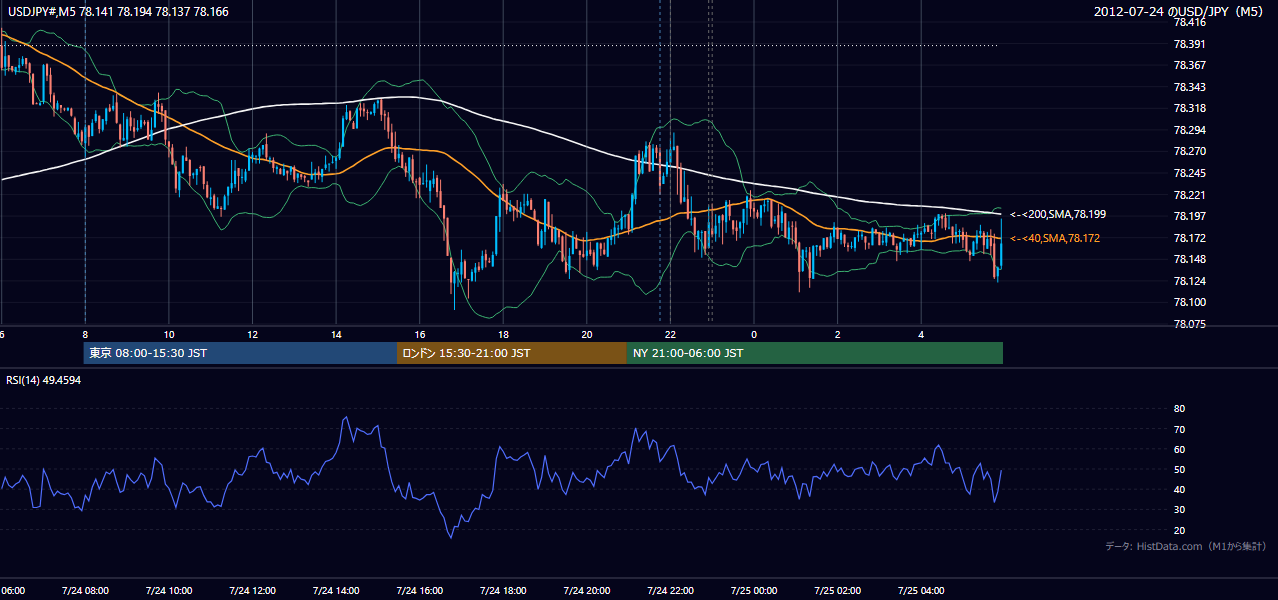This screenshot has height=600, width=1278.
Task: Select the NY 21:00-06:00 JST session bar
Action: 815,353
